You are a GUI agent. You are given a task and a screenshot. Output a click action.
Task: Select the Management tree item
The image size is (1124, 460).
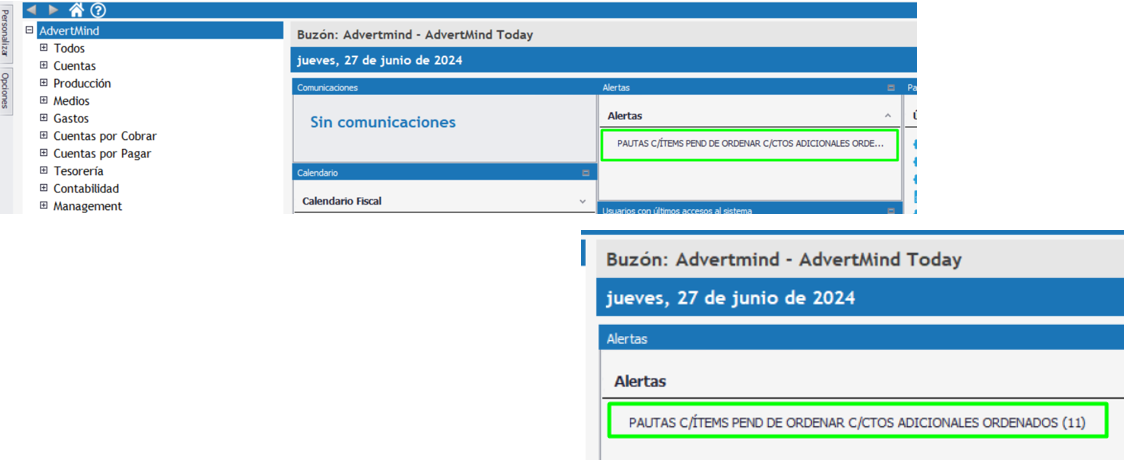87,206
